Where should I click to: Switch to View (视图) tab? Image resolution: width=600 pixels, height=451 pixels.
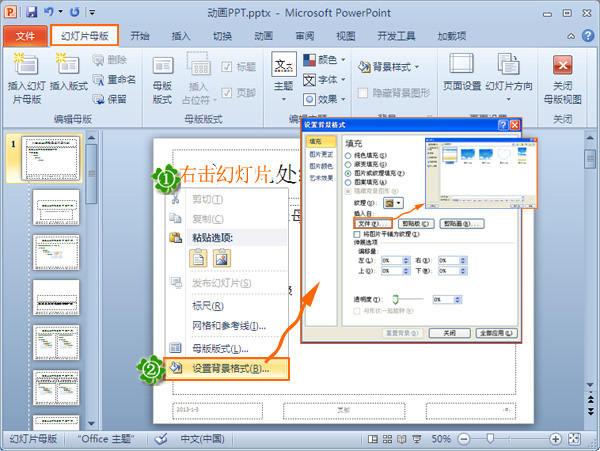pyautogui.click(x=346, y=36)
